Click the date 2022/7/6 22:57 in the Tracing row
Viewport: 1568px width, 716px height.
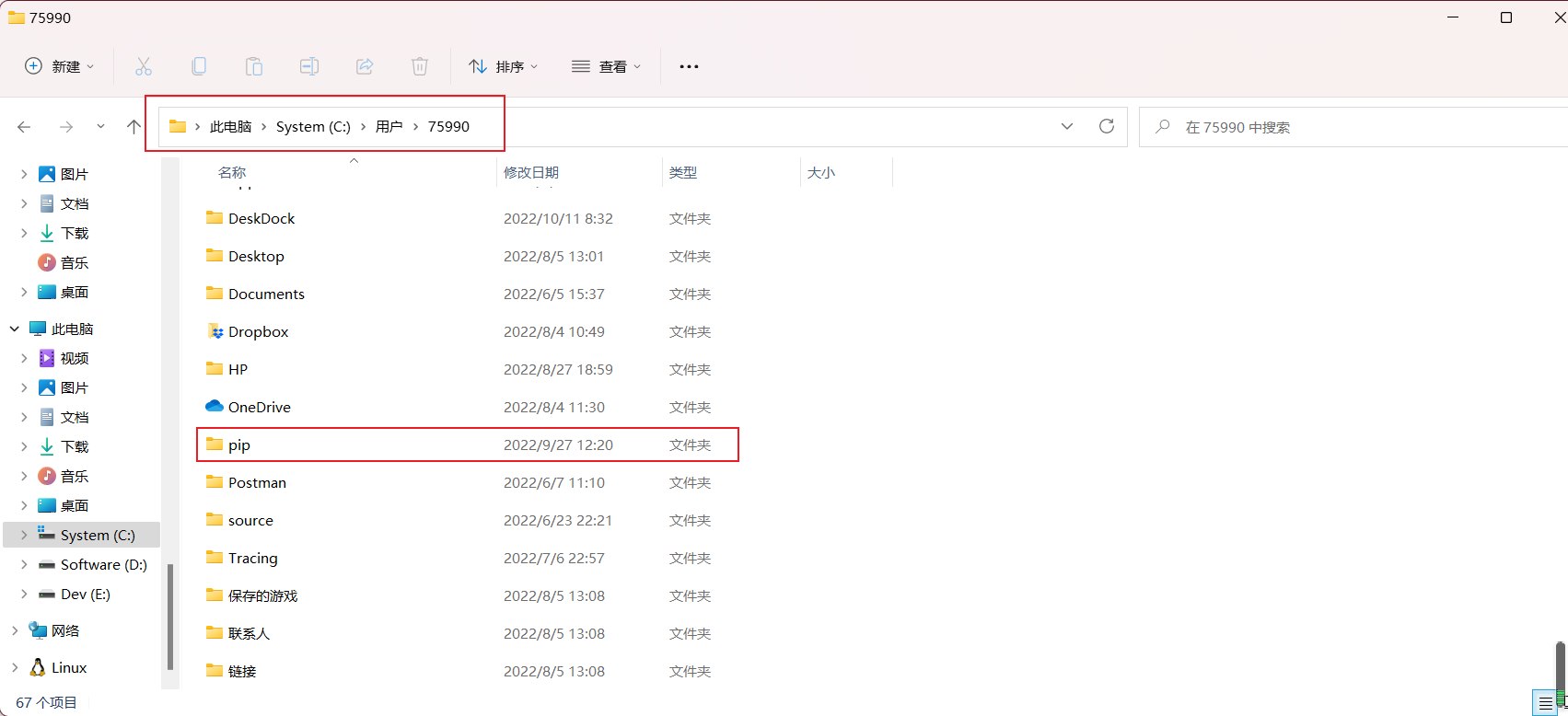pyautogui.click(x=554, y=558)
